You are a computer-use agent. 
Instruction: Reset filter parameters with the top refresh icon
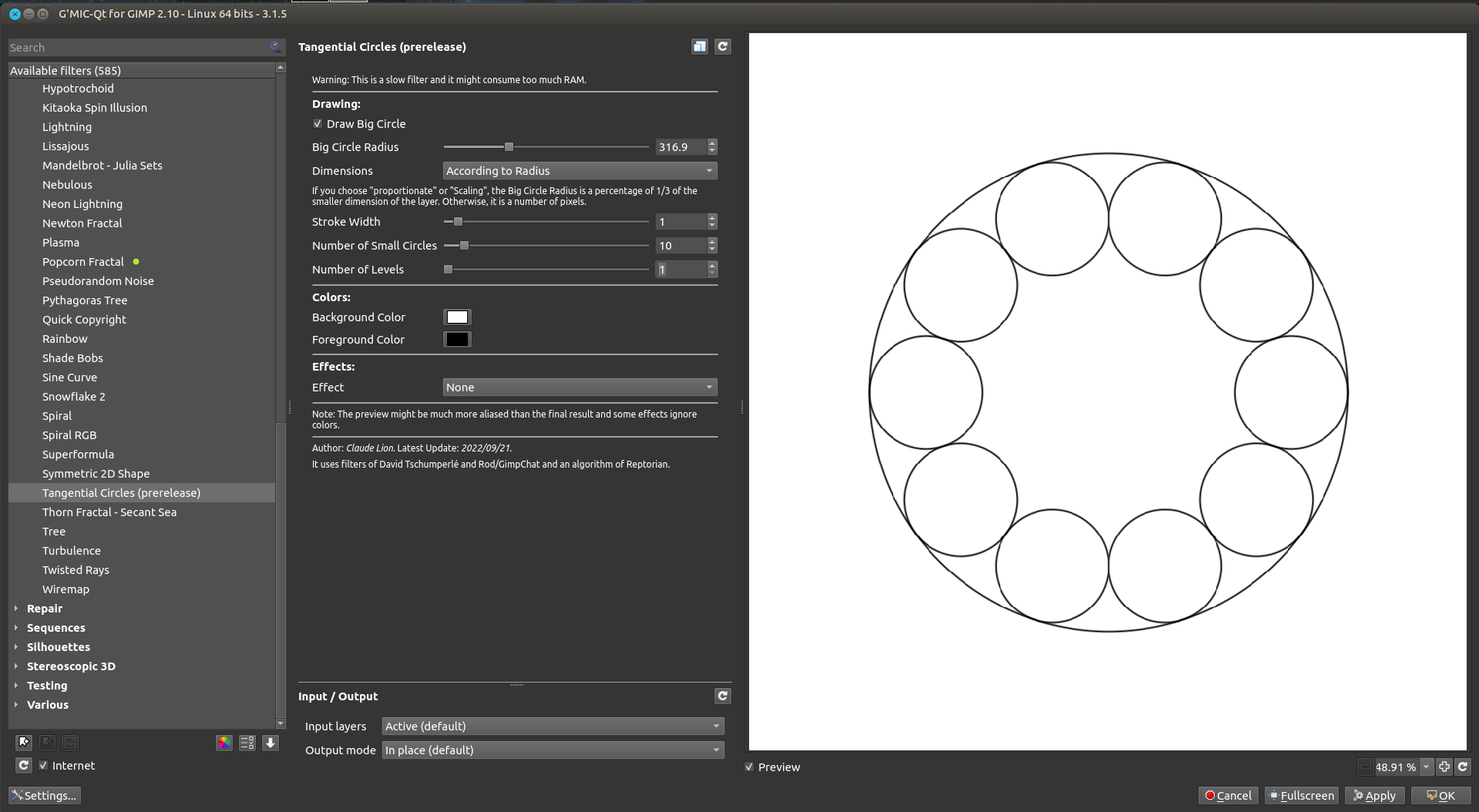point(722,46)
